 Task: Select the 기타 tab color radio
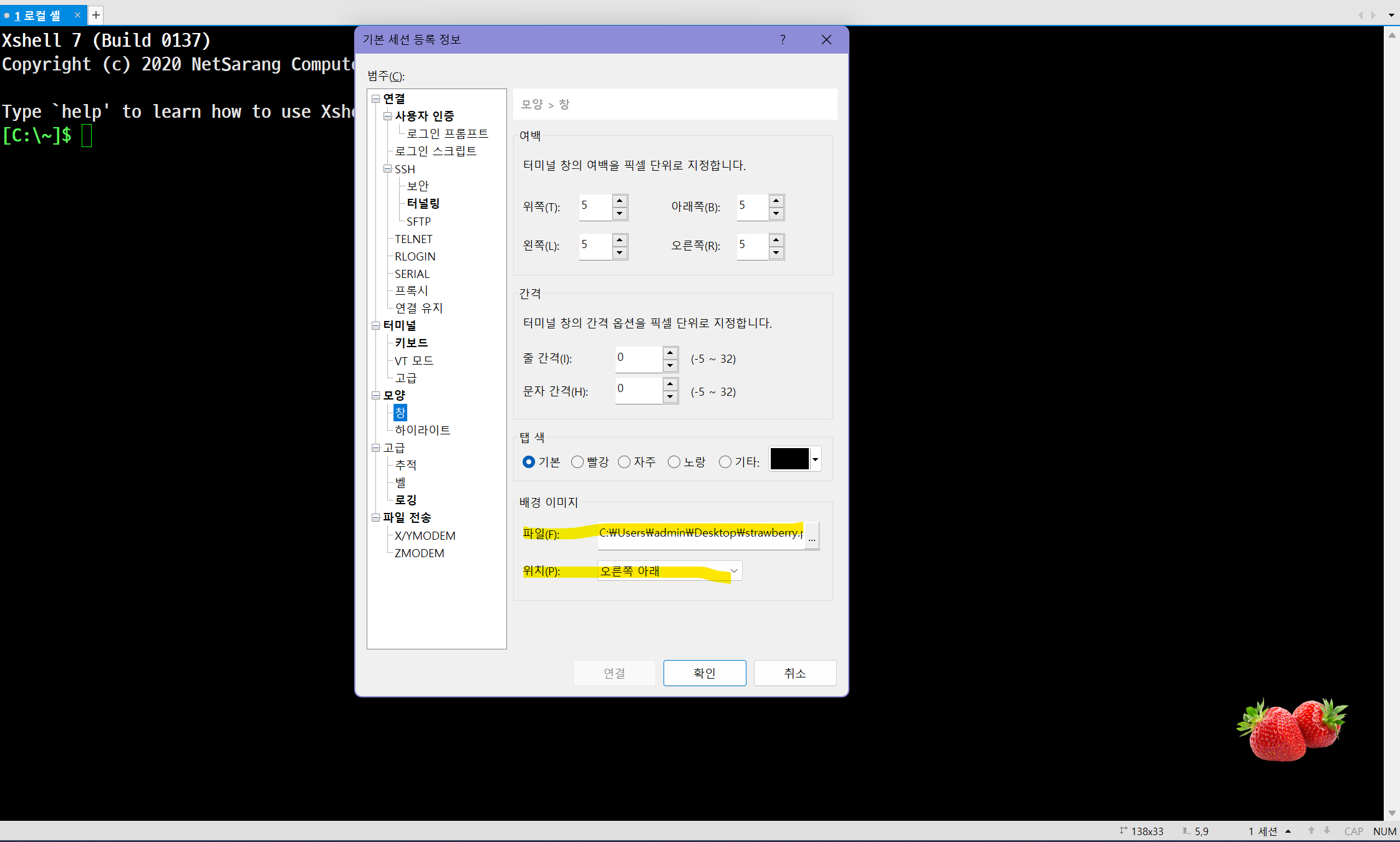(x=725, y=462)
